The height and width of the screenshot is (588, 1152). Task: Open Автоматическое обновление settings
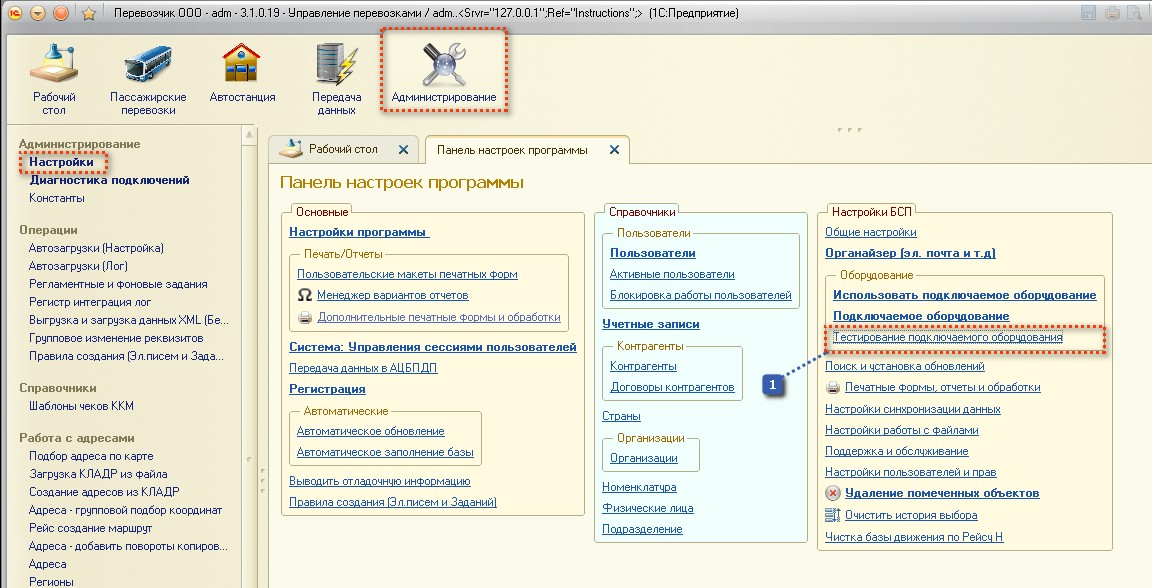pos(370,431)
